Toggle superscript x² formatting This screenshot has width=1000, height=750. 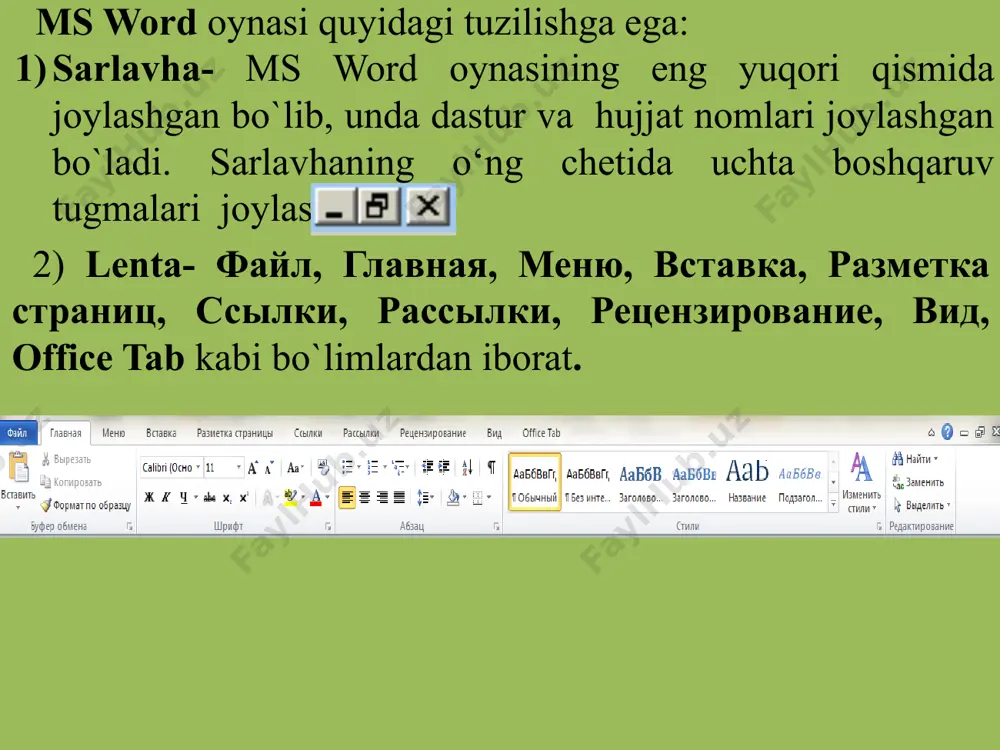pos(244,497)
